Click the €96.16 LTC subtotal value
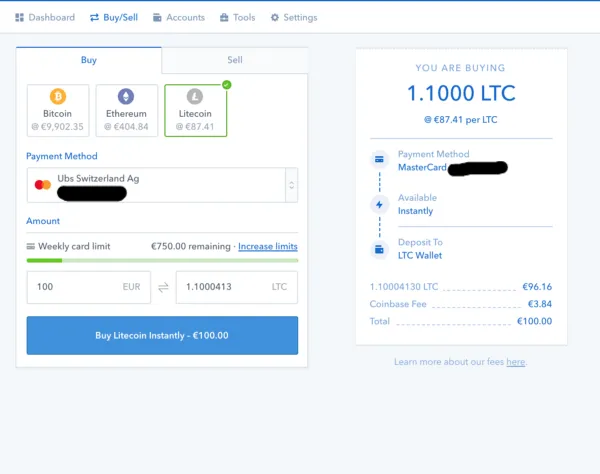The height and width of the screenshot is (474, 600). 537,287
